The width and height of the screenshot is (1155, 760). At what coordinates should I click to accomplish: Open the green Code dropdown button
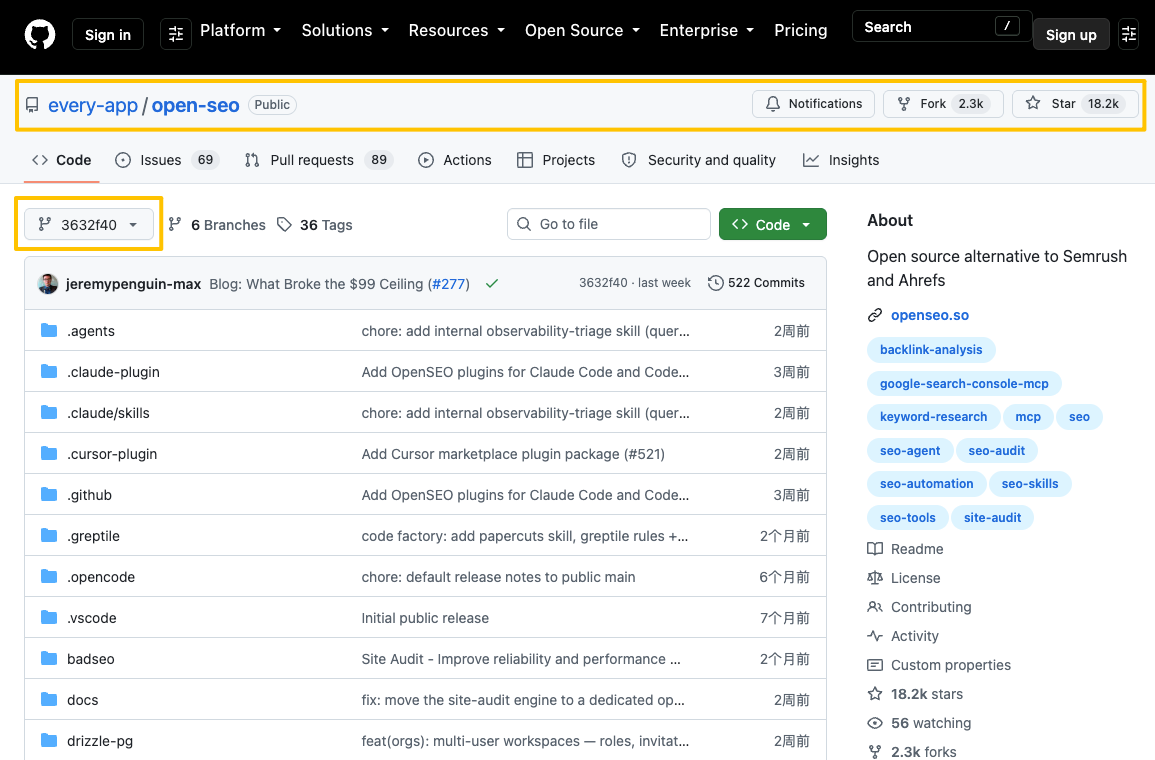(773, 225)
